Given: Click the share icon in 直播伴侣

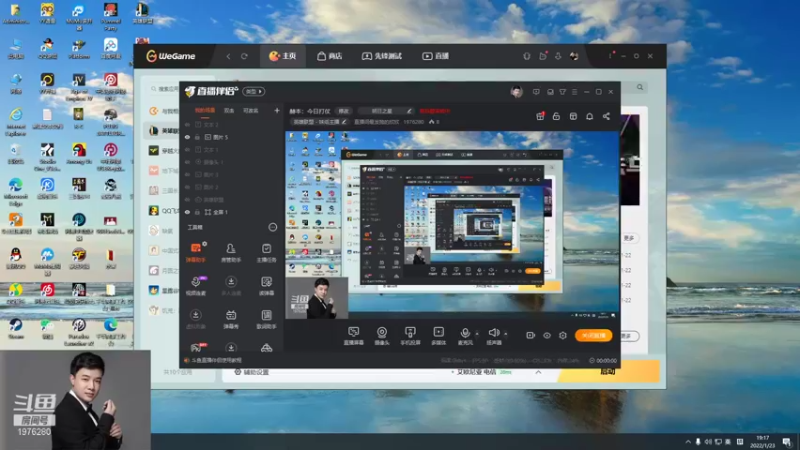Looking at the screenshot, I should coord(606,116).
